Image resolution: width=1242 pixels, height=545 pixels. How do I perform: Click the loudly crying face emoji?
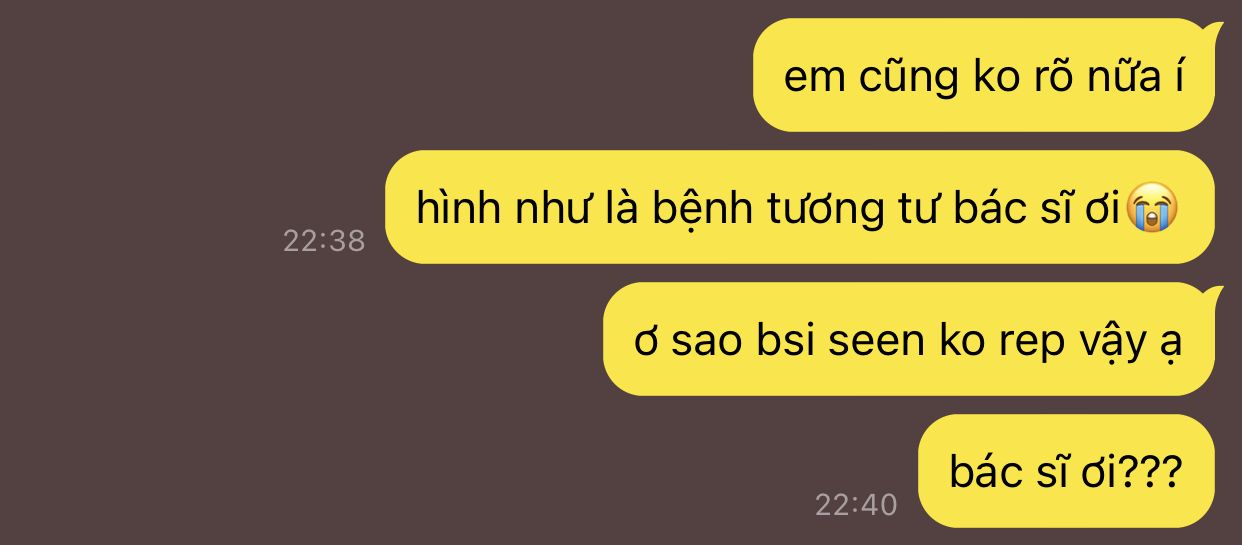[1152, 209]
